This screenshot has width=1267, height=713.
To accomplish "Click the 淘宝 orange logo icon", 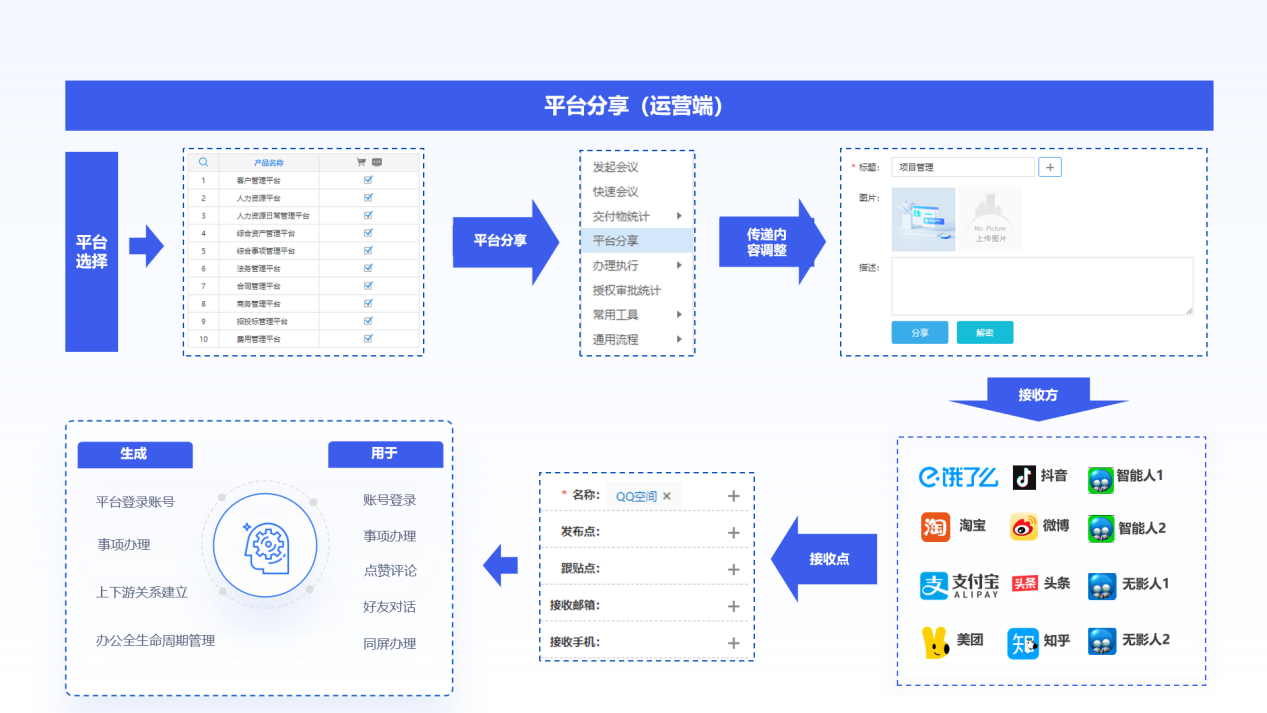I will click(935, 526).
